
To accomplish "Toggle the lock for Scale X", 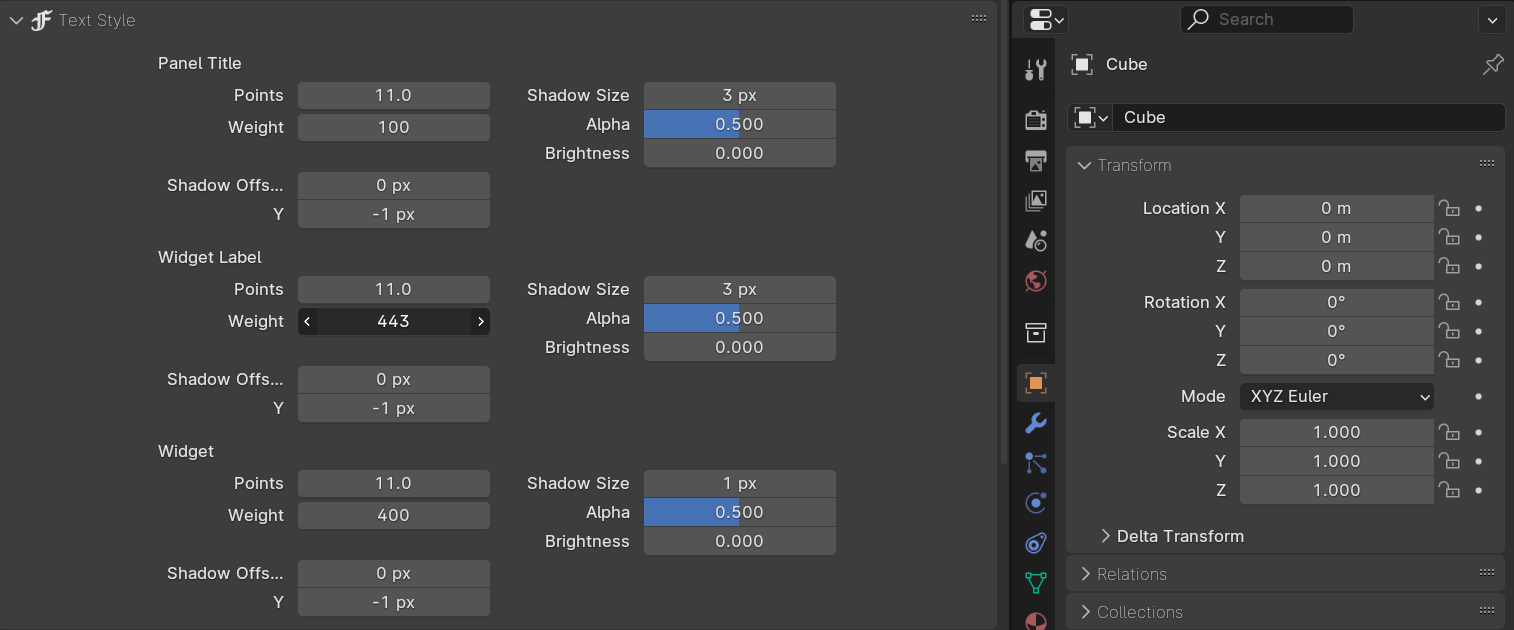I will 1449,432.
